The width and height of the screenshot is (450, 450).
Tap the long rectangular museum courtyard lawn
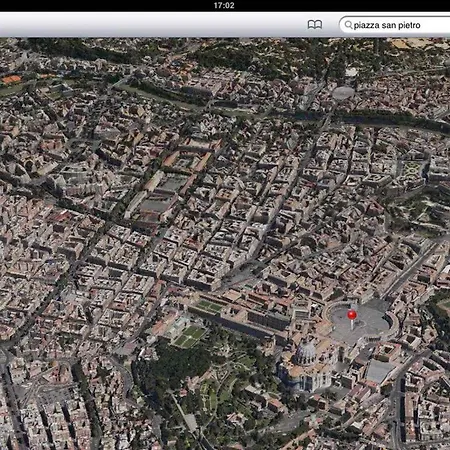(x=209, y=306)
